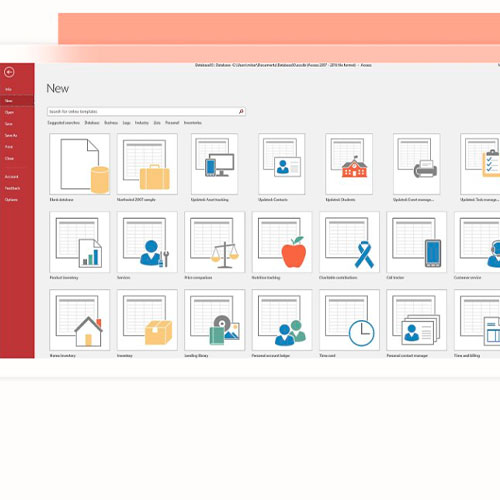Open the Personal account ledger template
Image resolution: width=500 pixels, height=500 pixels.
coord(282,320)
